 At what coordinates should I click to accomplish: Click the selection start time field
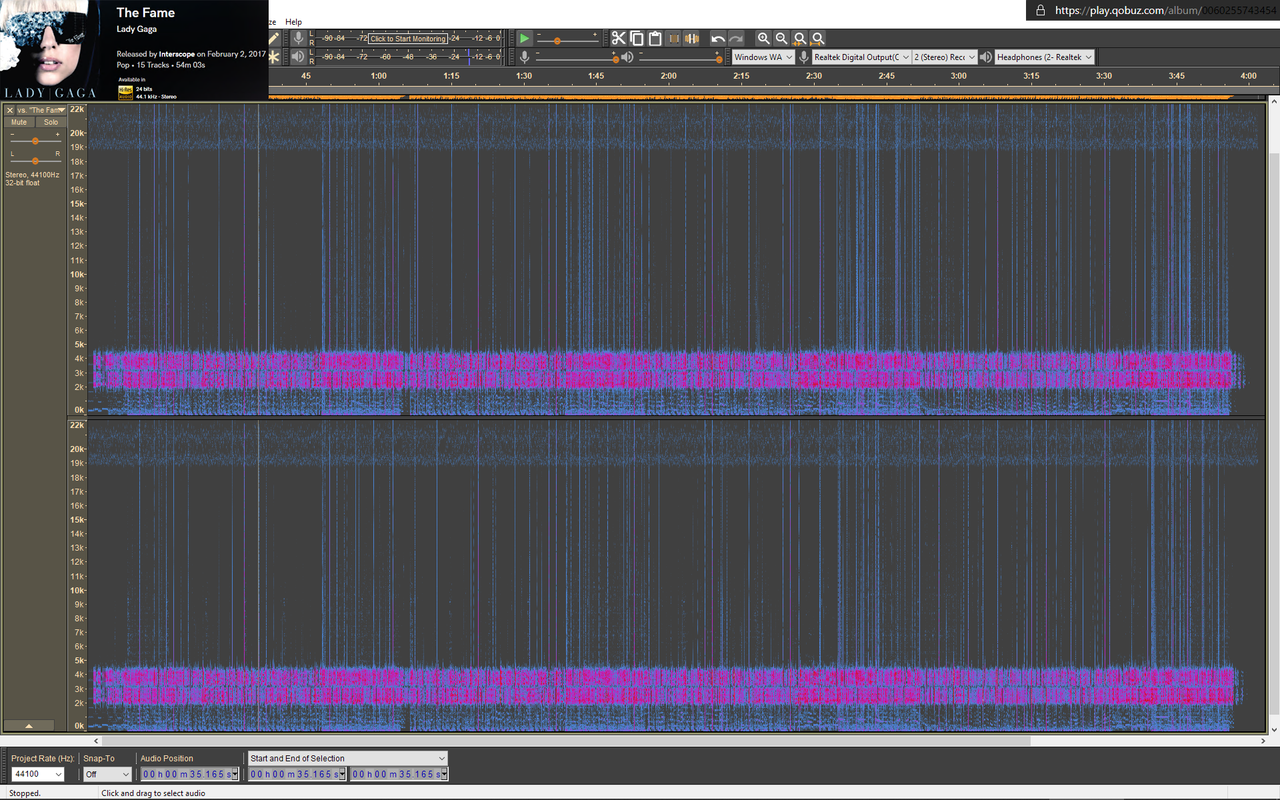point(297,774)
